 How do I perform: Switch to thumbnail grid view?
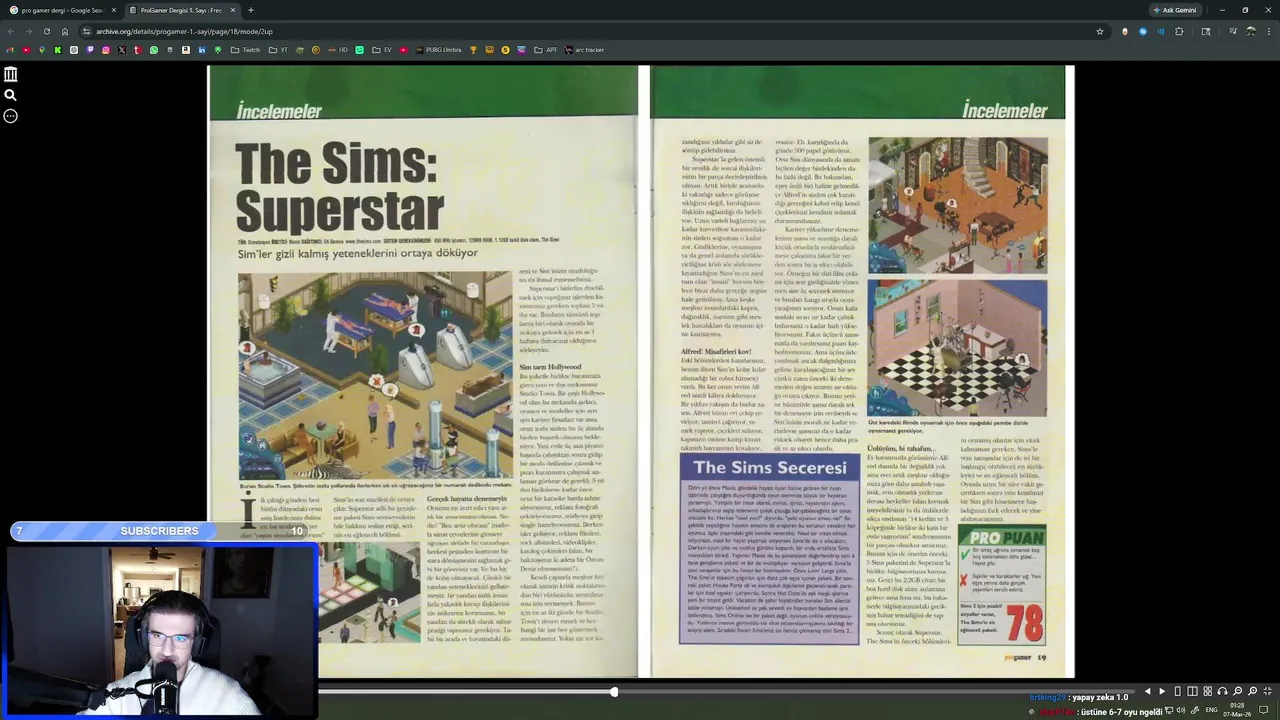1207,691
